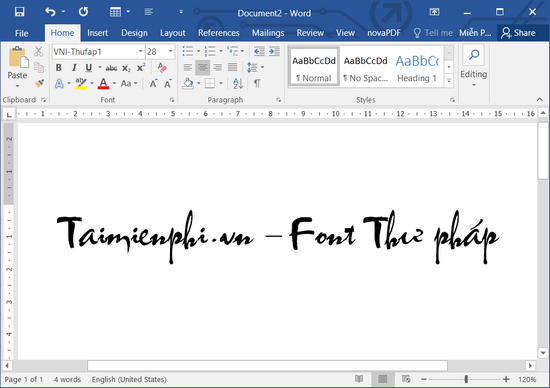Toggle Bold formatting
Screen dimensions: 550x388
59,67
